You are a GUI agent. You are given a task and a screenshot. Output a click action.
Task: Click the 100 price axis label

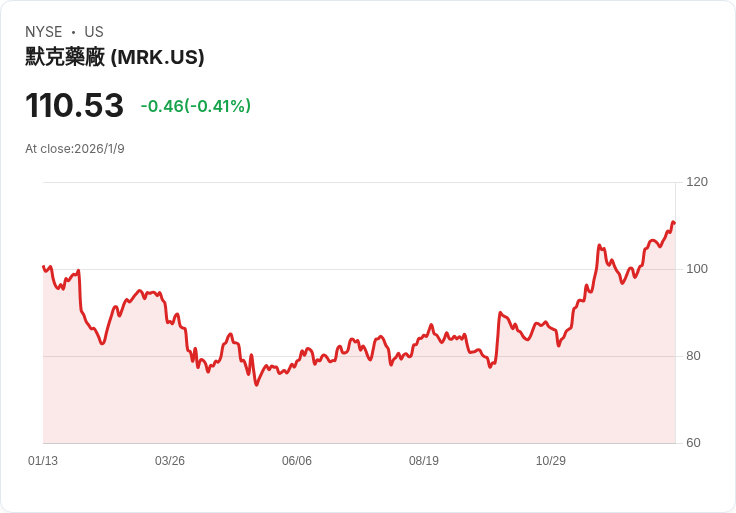tap(697, 269)
